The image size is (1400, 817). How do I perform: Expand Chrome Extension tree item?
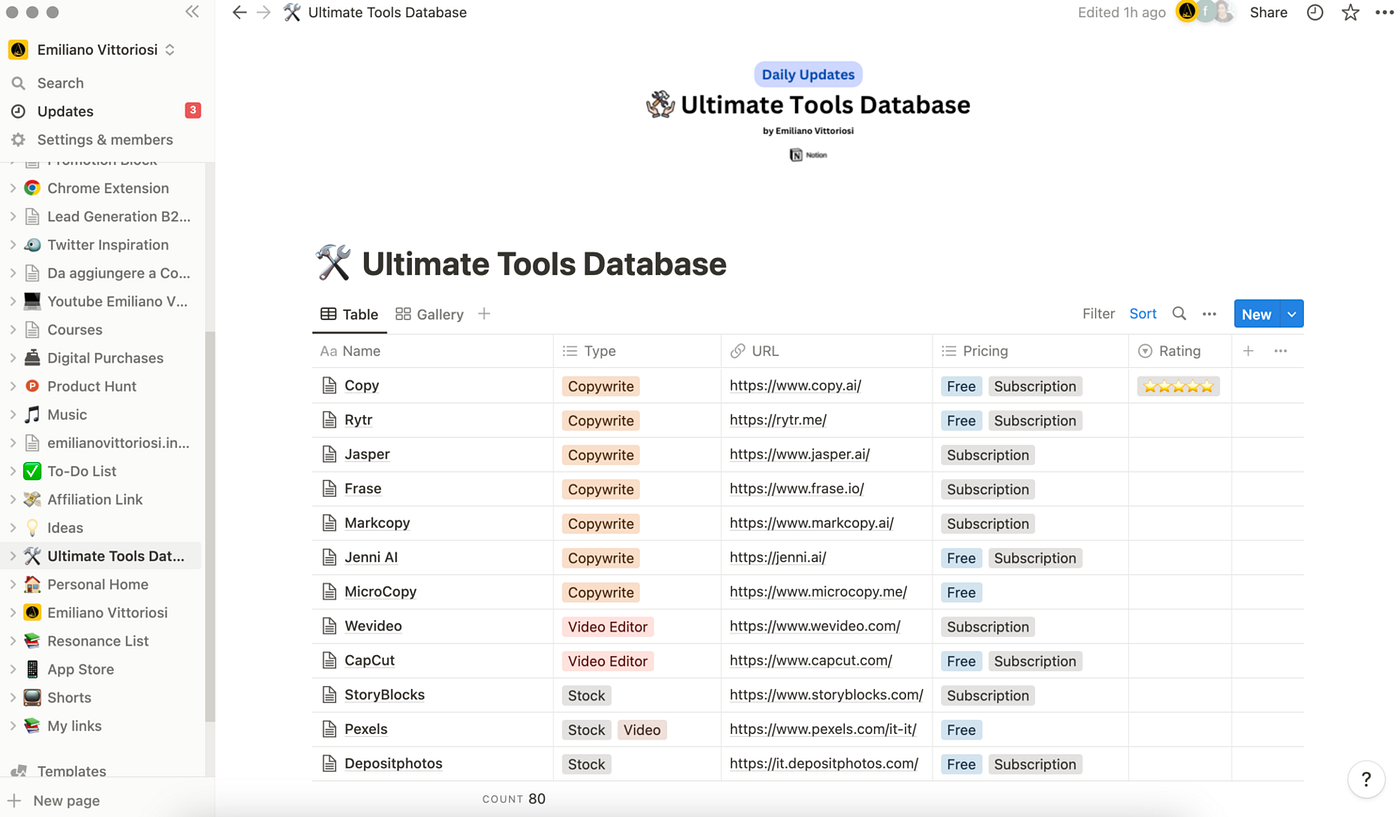[13, 188]
